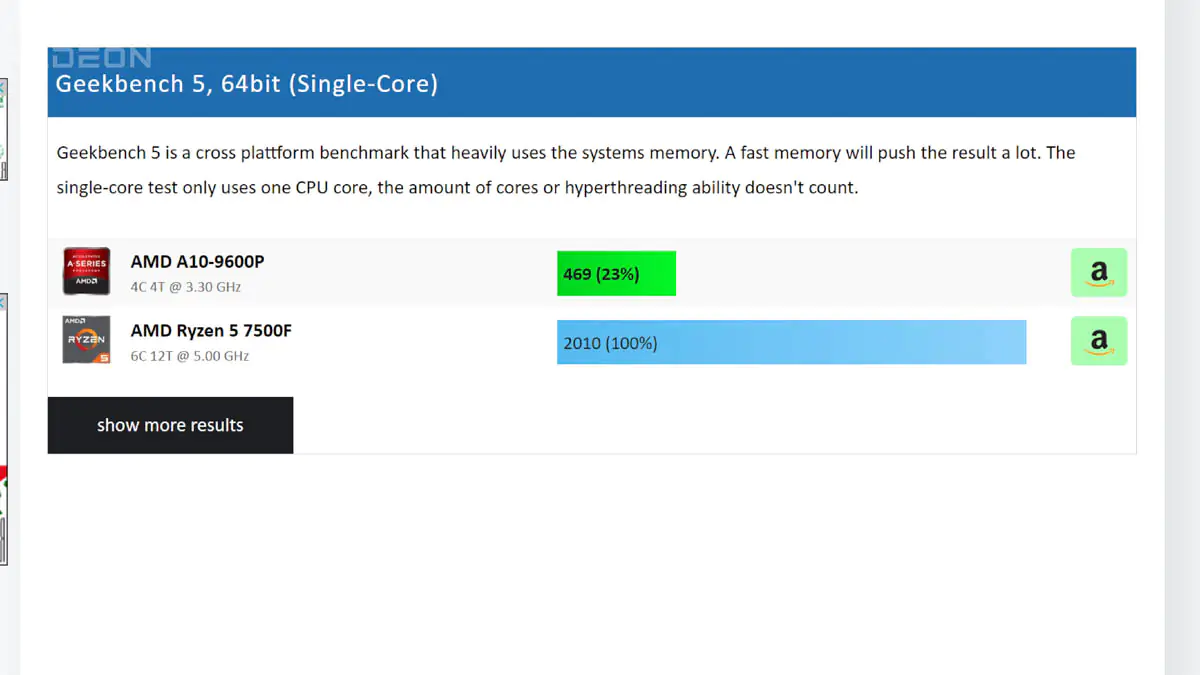The image size is (1200, 675).
Task: Click the upper left advertisement banner
Action: pyautogui.click(x=3, y=130)
